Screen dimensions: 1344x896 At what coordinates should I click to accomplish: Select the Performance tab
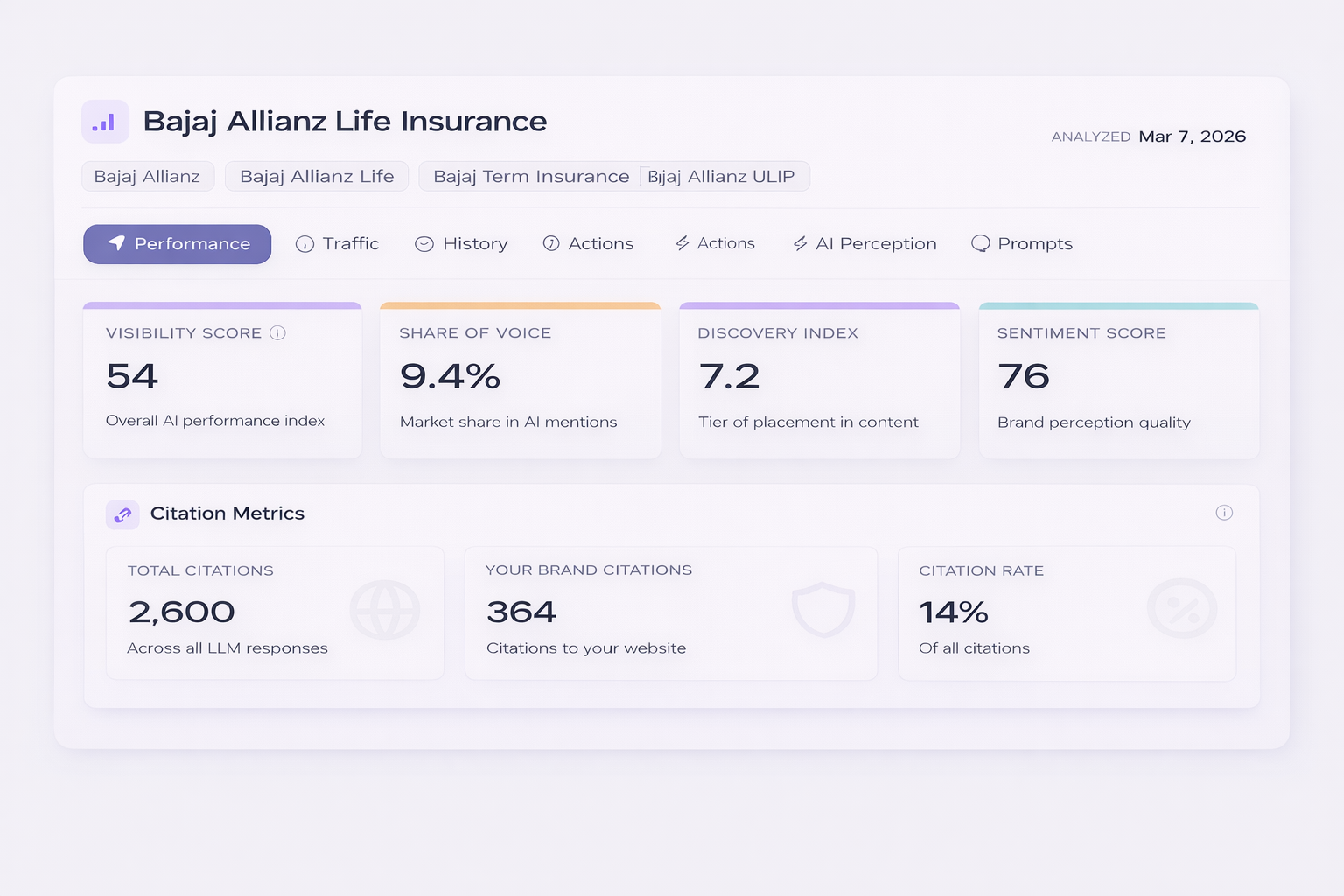tap(178, 244)
